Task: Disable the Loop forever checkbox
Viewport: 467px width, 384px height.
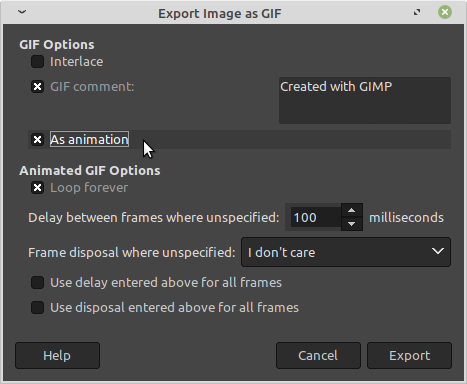Action: (37, 188)
